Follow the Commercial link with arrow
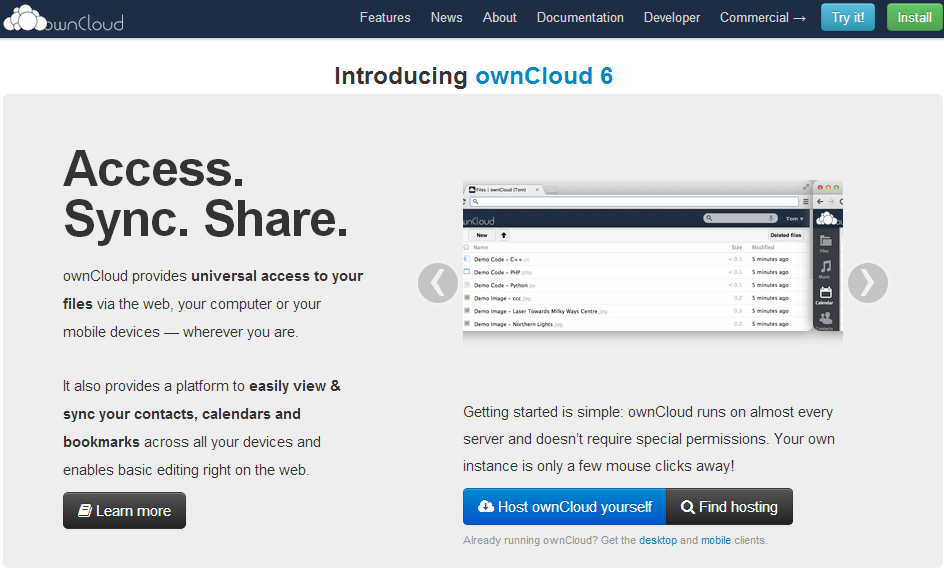Image resolution: width=944 pixels, height=568 pixels. 762,17
